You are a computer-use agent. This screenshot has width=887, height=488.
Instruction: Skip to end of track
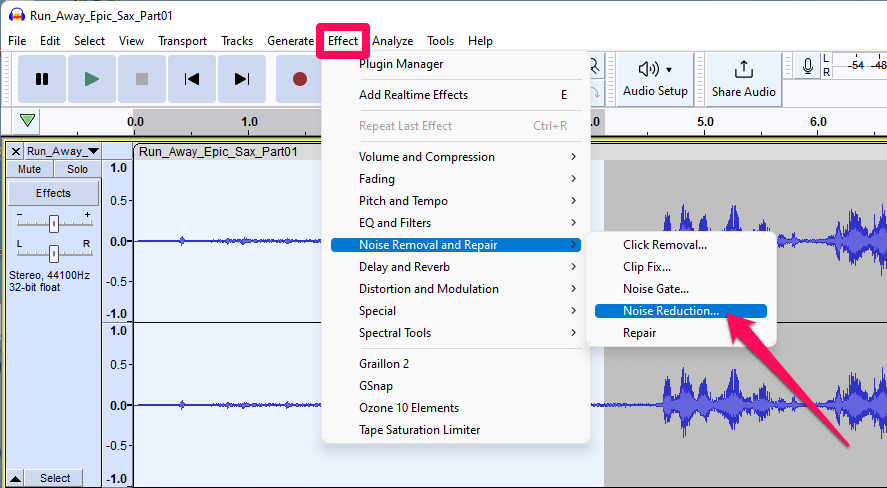[x=242, y=79]
